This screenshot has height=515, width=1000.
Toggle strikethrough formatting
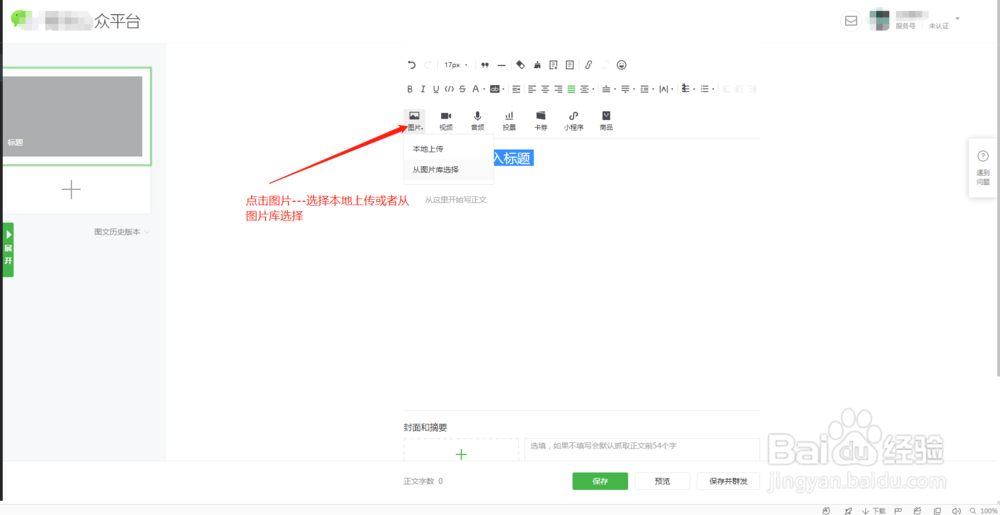coord(462,89)
